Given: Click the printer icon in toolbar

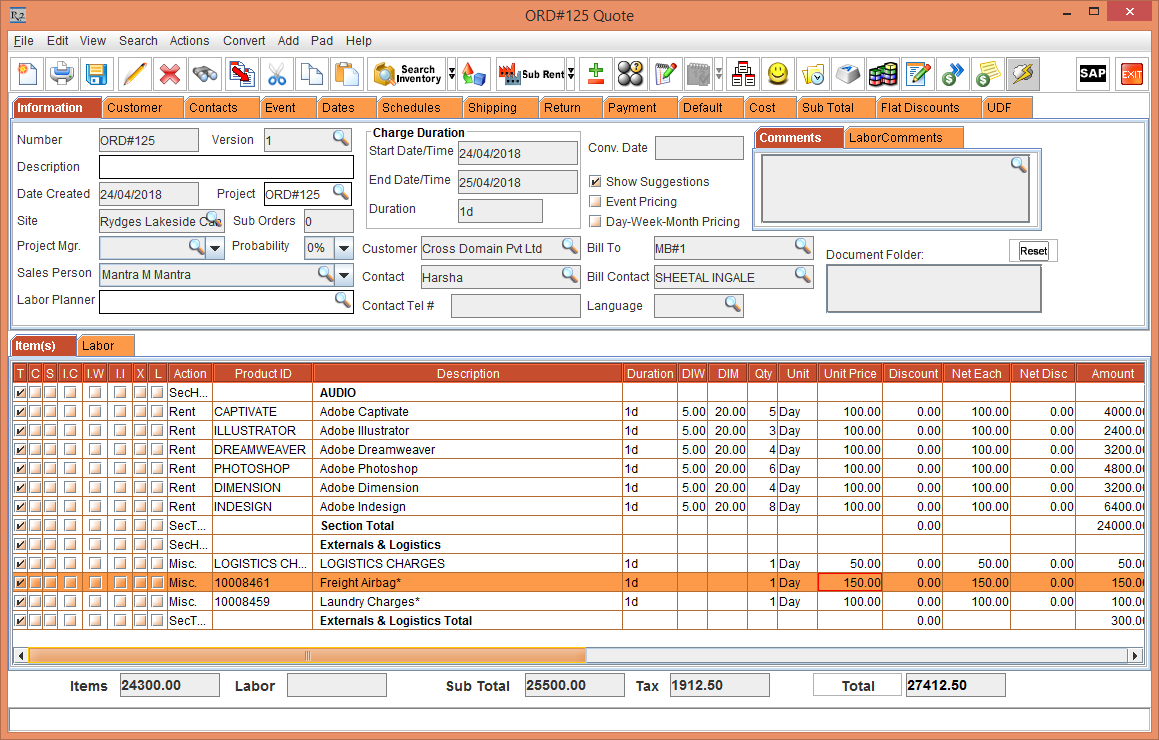Looking at the screenshot, I should coord(61,74).
